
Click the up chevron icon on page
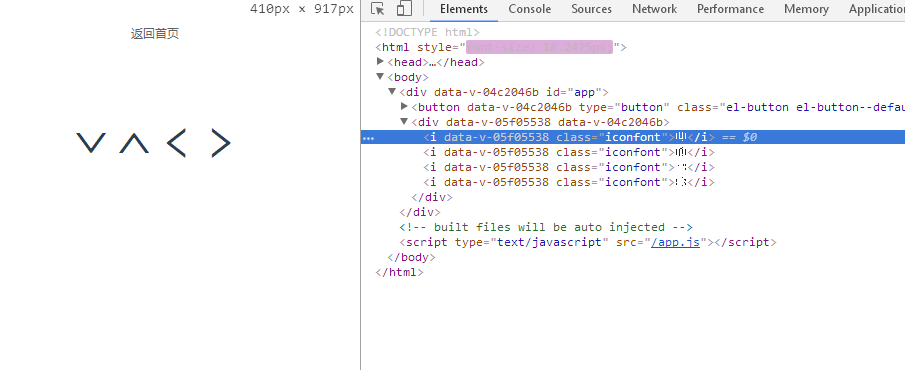(134, 143)
